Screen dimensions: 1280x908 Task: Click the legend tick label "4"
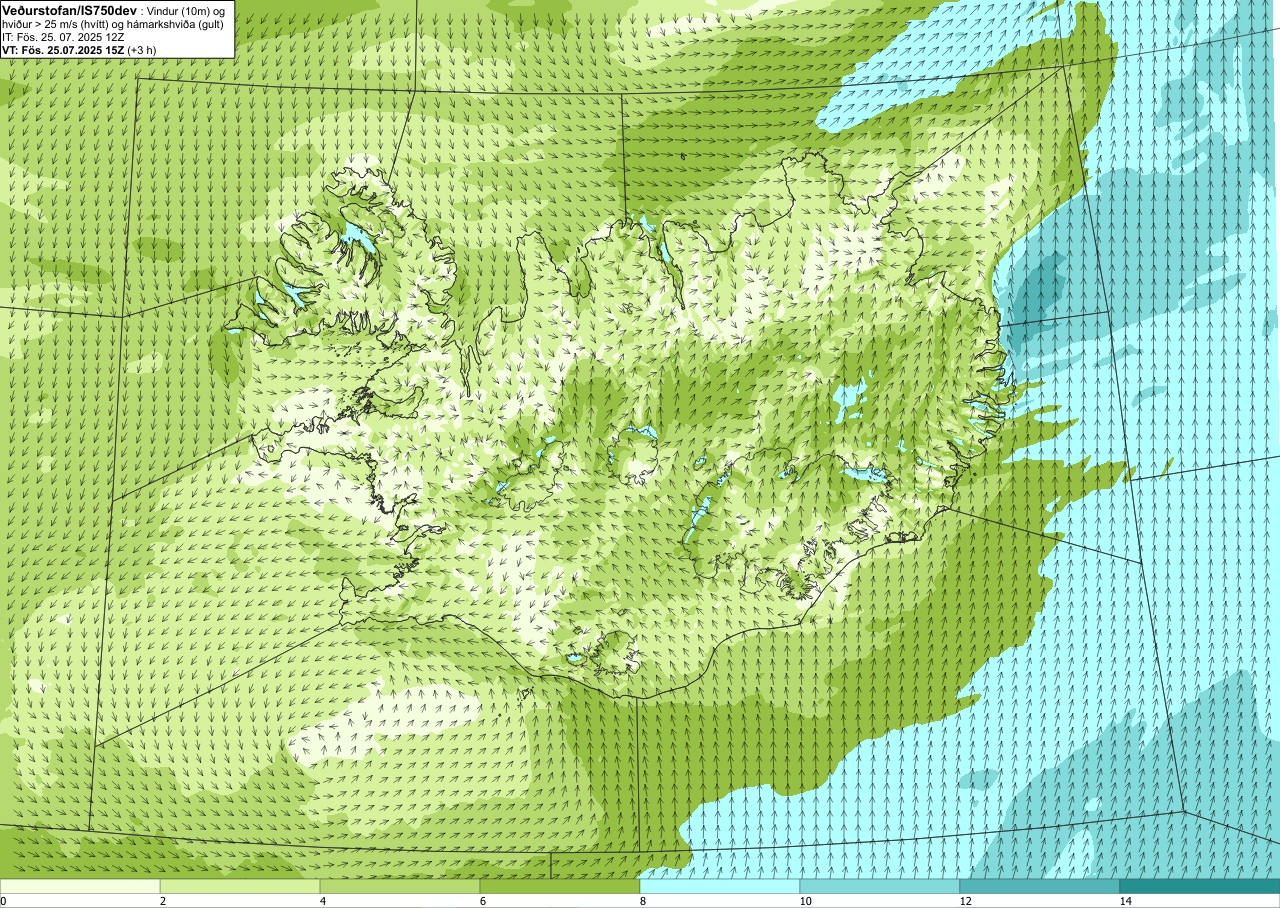point(323,901)
